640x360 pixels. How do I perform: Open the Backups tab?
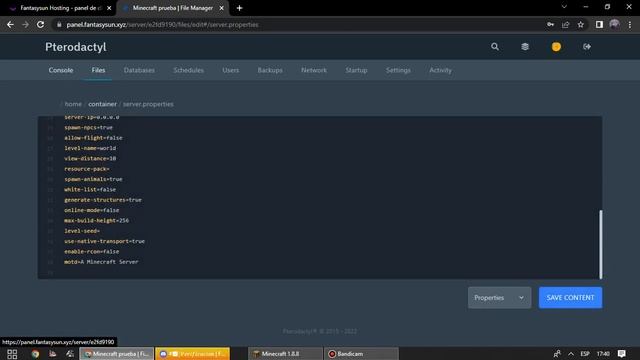pos(270,70)
